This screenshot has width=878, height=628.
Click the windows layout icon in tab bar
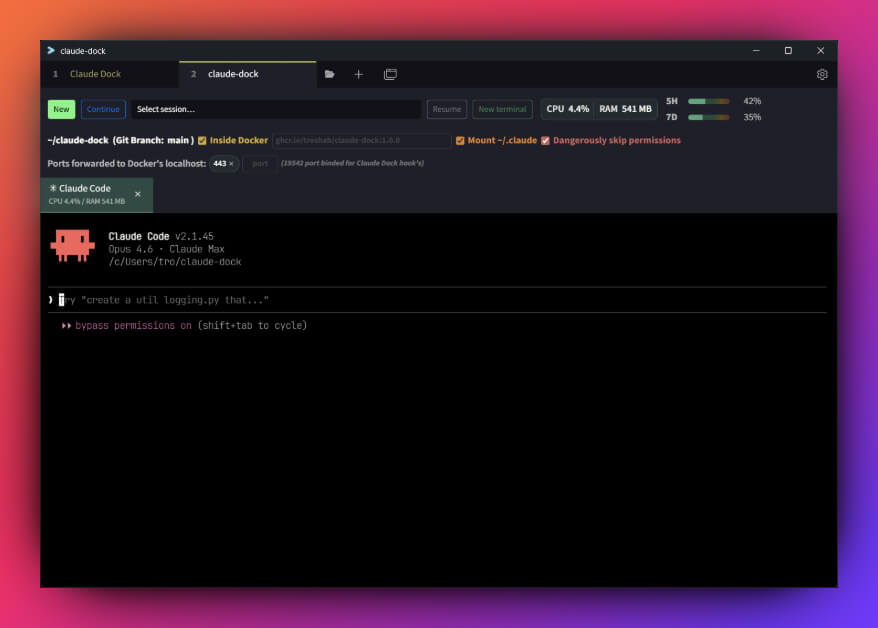point(390,74)
